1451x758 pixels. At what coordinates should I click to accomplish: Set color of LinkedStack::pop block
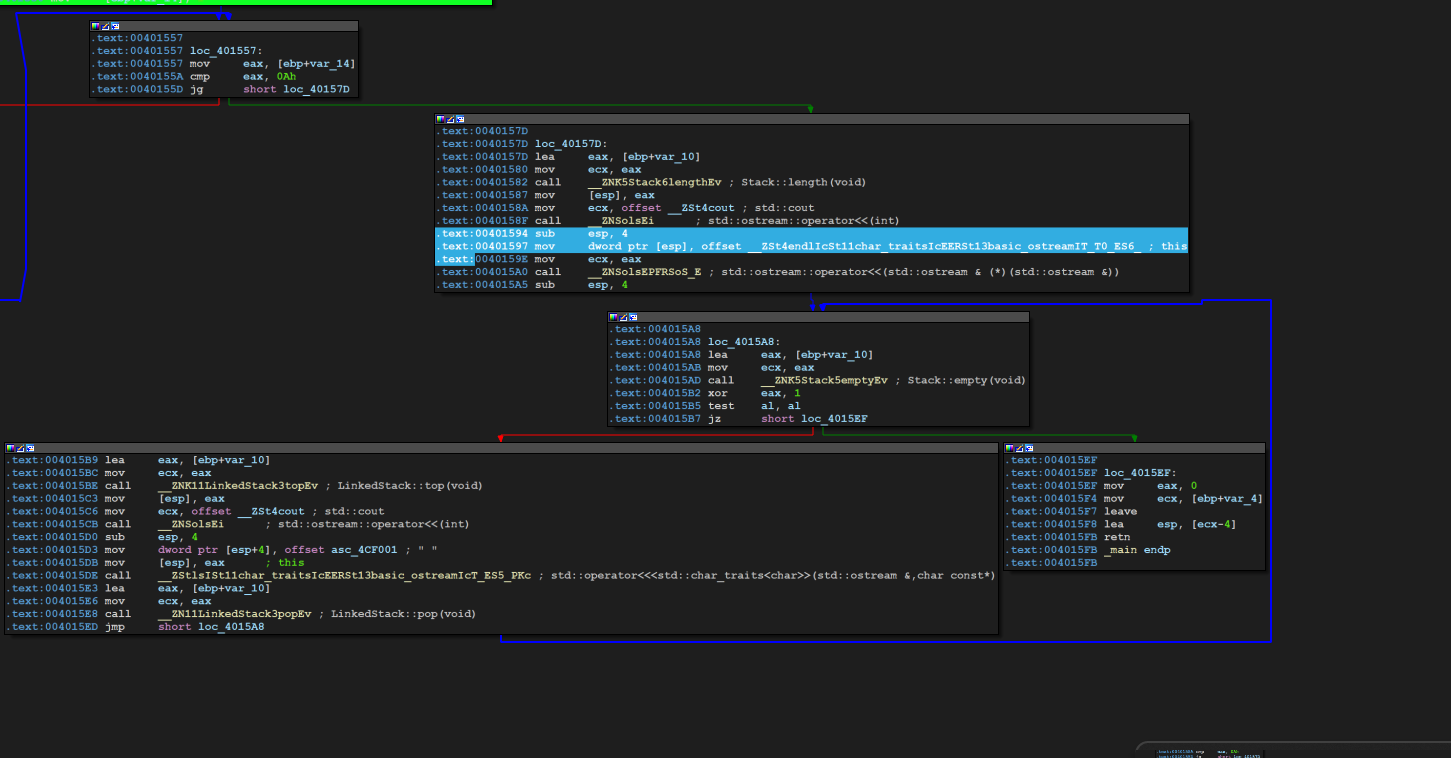(10, 448)
